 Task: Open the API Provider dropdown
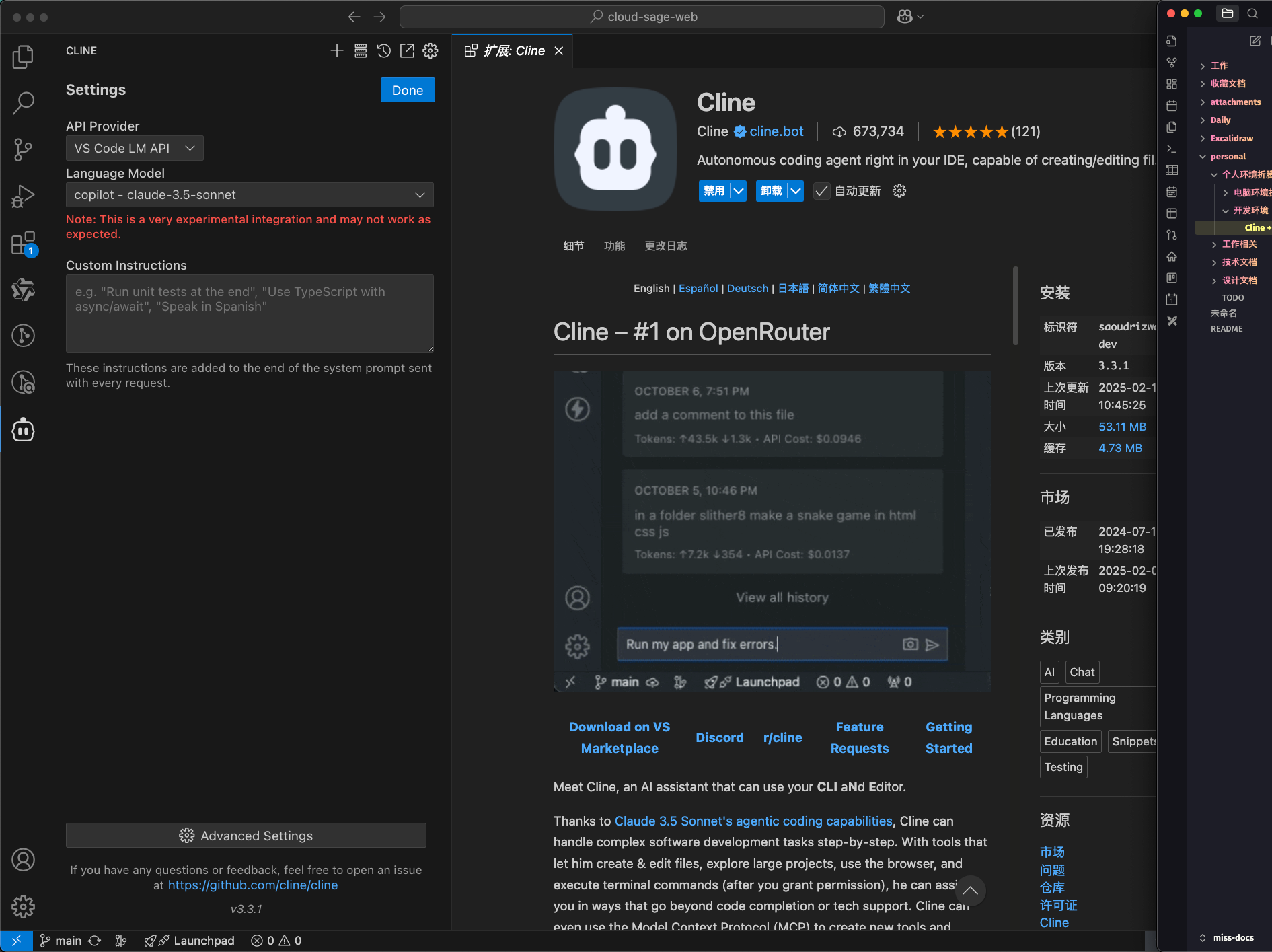point(135,148)
